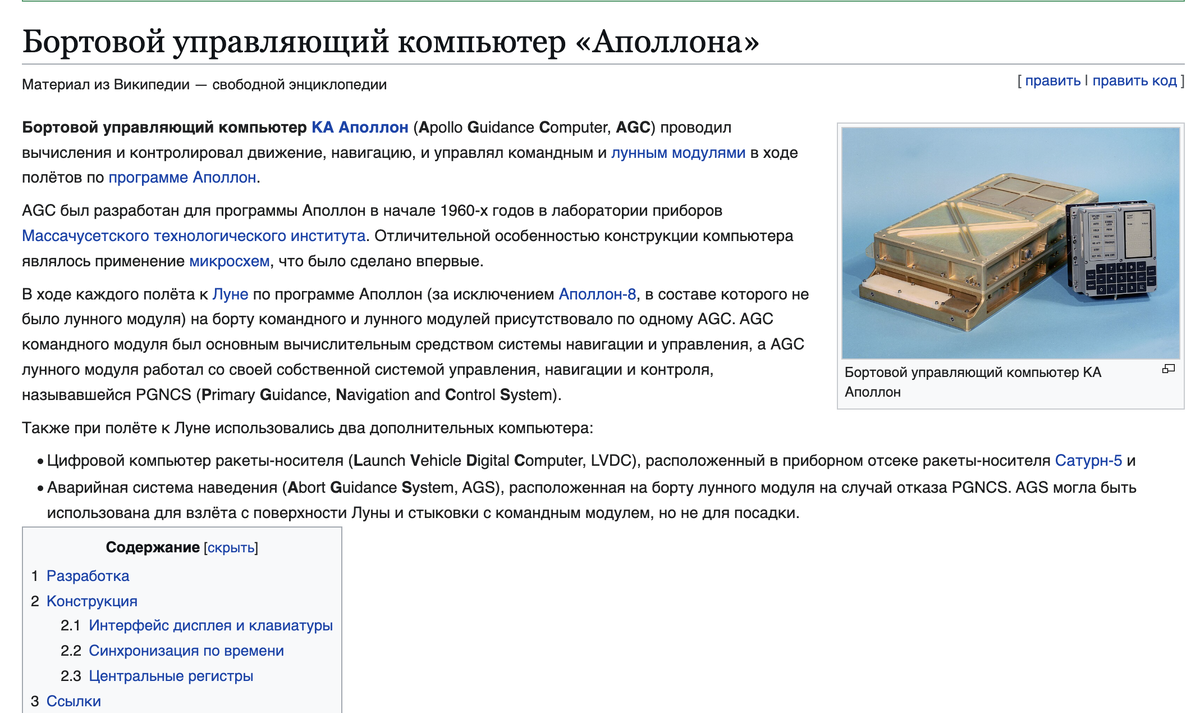Click "Материал из Википедии — свободной энциклопедии" subtitle
Image resolution: width=1200 pixels, height=713 pixels.
(x=204, y=85)
